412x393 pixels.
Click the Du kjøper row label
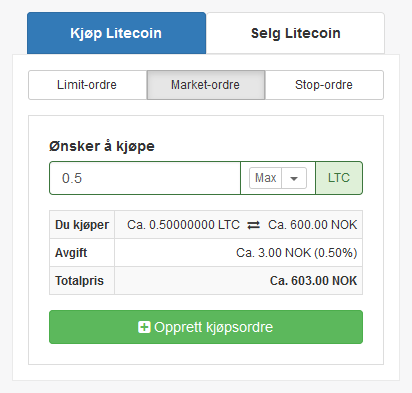point(82,225)
